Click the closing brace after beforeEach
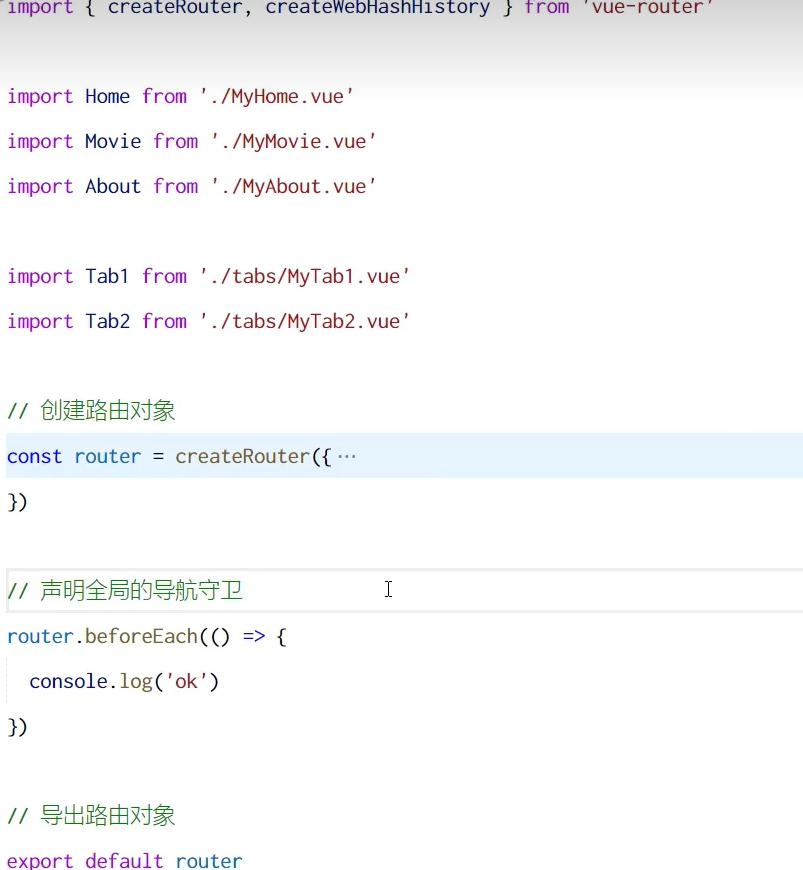The width and height of the screenshot is (803, 870). pyautogui.click(x=16, y=727)
